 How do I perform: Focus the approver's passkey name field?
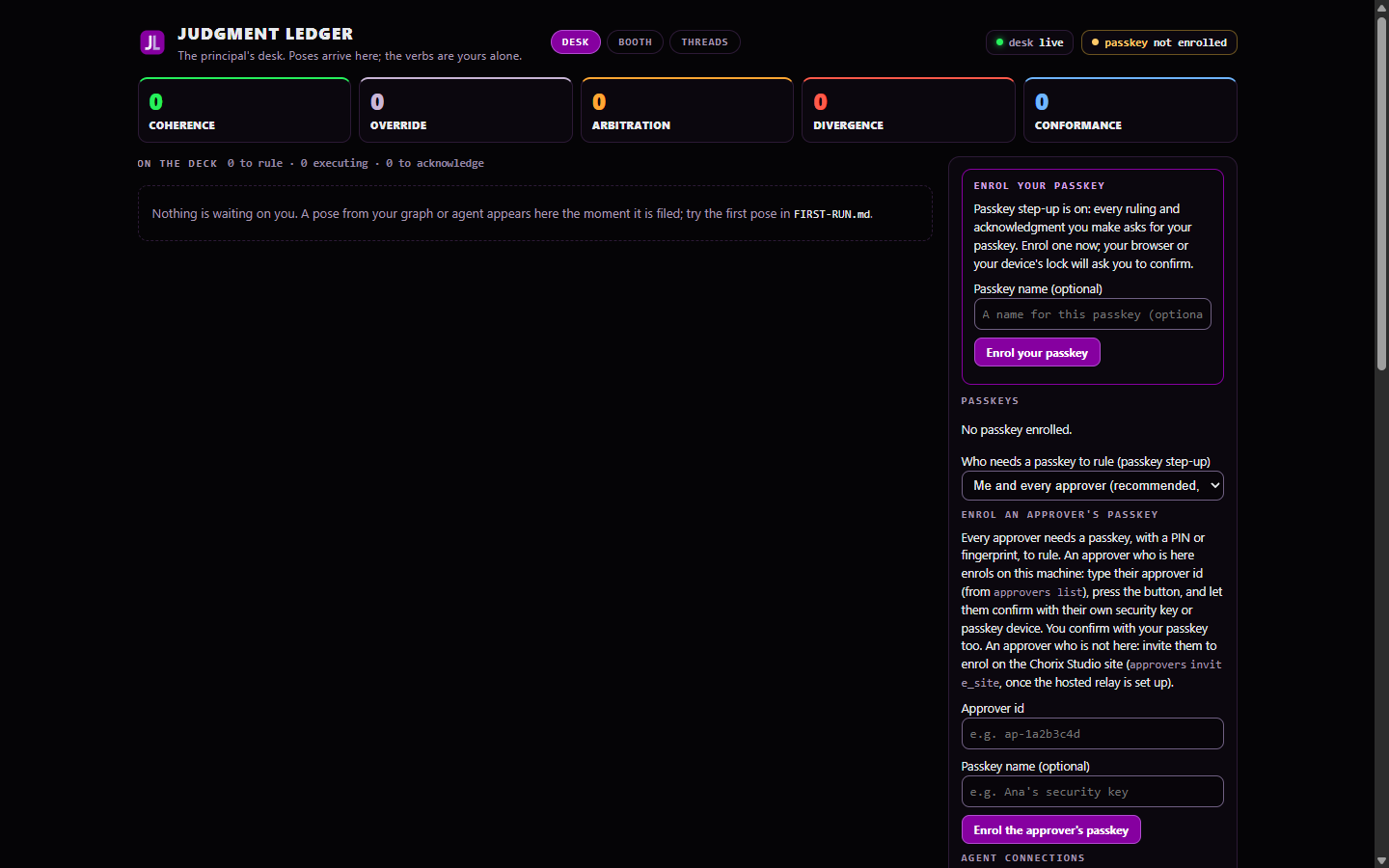pos(1093,792)
